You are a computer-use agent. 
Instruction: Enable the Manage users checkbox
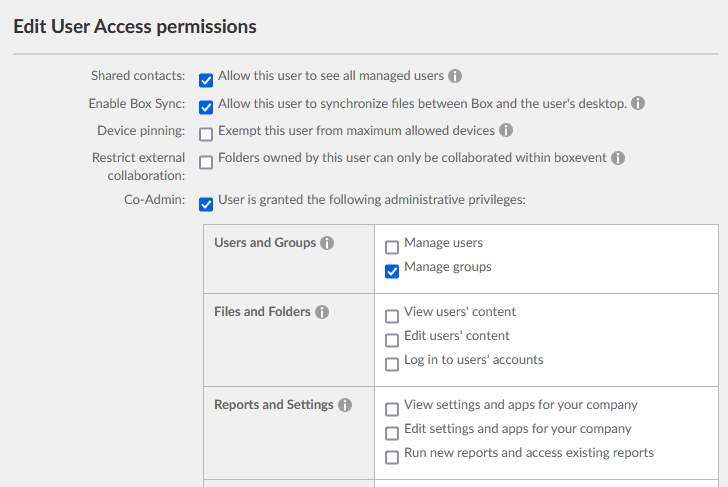click(x=392, y=247)
